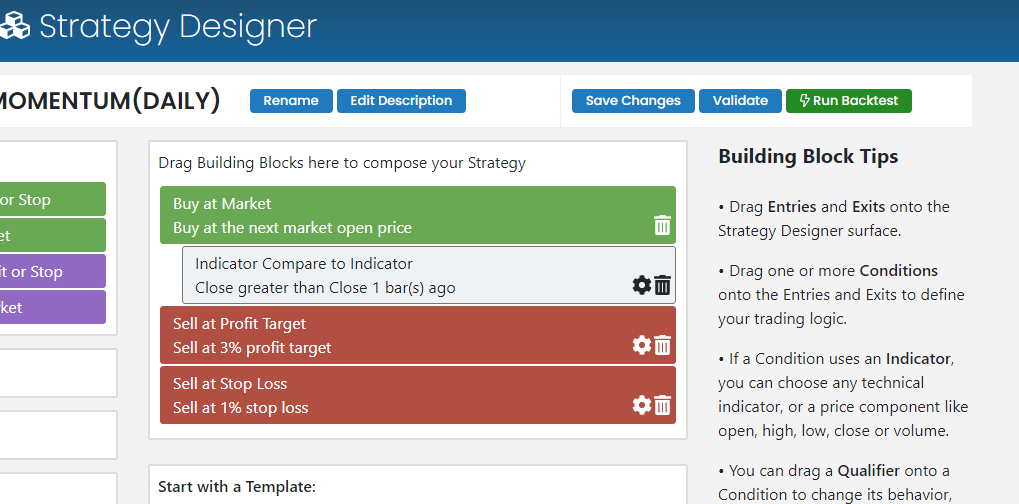Delete the Sell at Stop Loss block
Image resolution: width=1019 pixels, height=504 pixels.
click(662, 406)
